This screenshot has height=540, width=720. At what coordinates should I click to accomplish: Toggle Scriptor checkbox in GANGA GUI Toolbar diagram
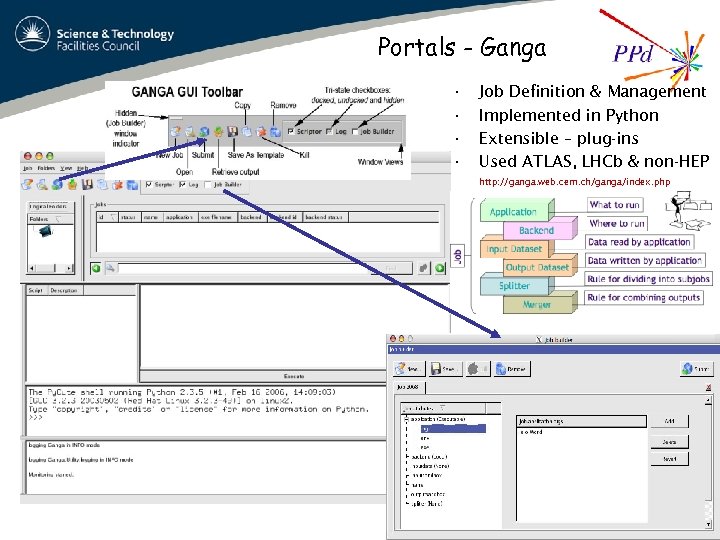tap(291, 131)
